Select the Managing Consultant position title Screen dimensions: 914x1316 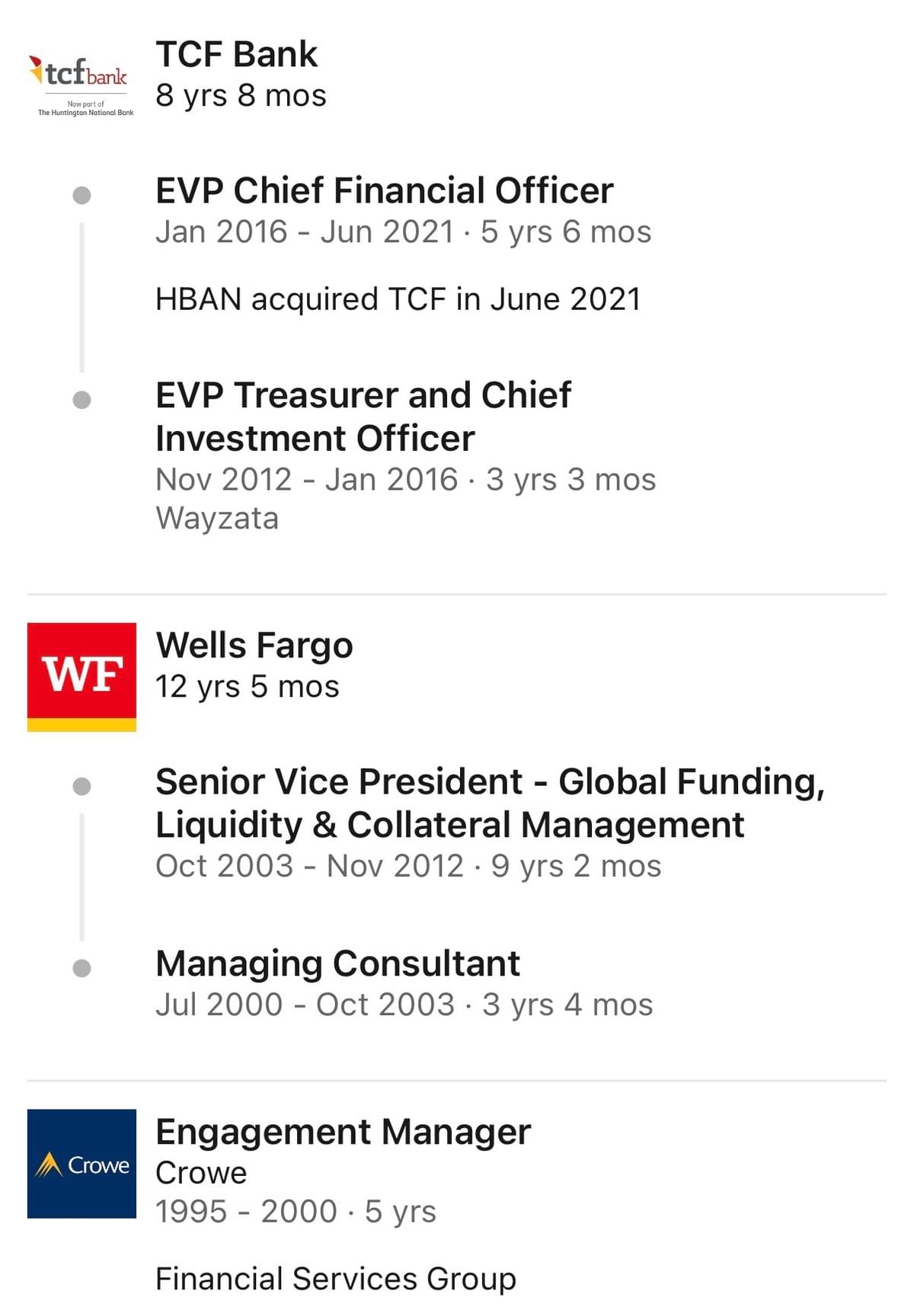point(337,963)
